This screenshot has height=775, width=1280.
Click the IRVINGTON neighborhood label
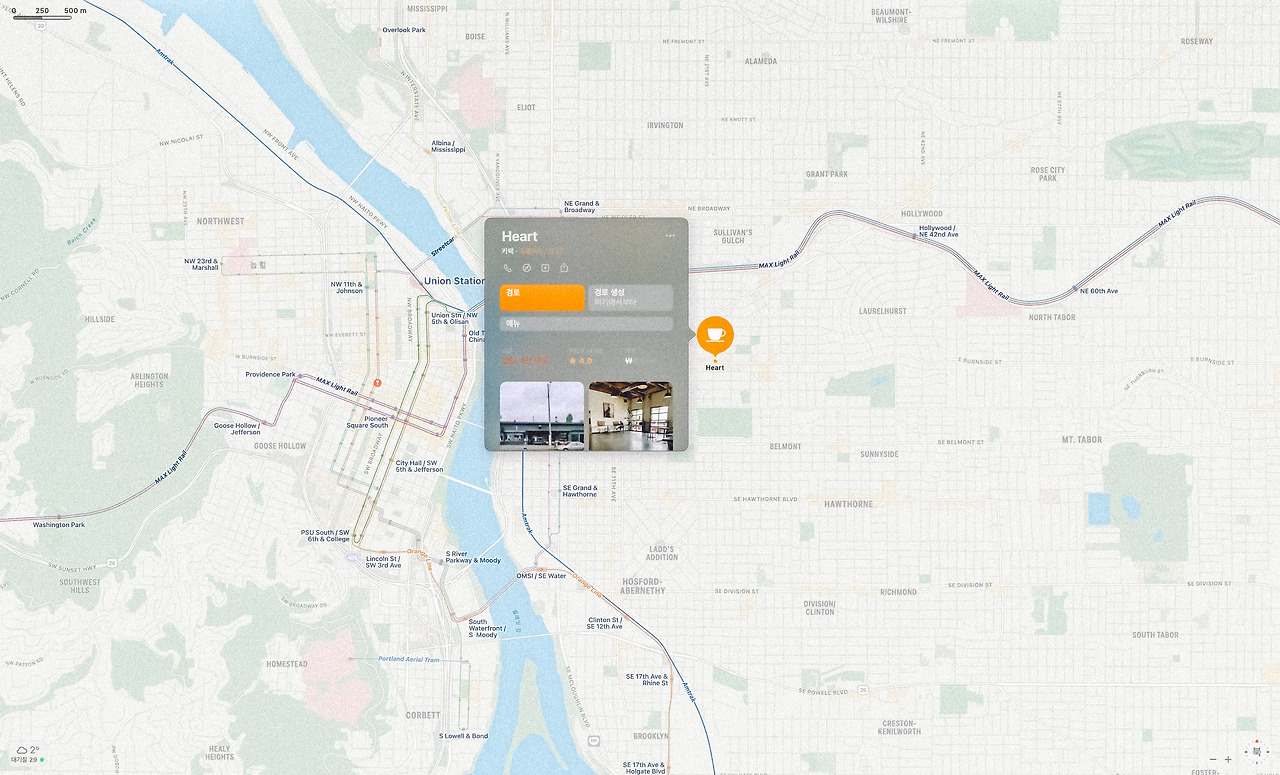(665, 125)
